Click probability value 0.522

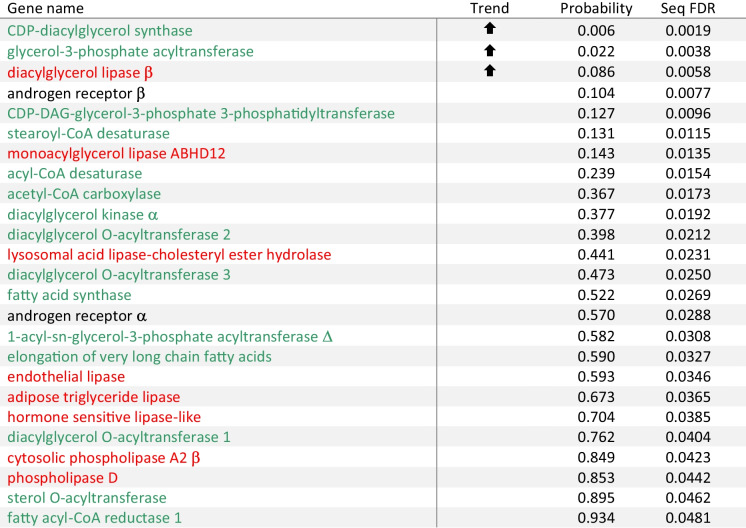[x=596, y=295]
